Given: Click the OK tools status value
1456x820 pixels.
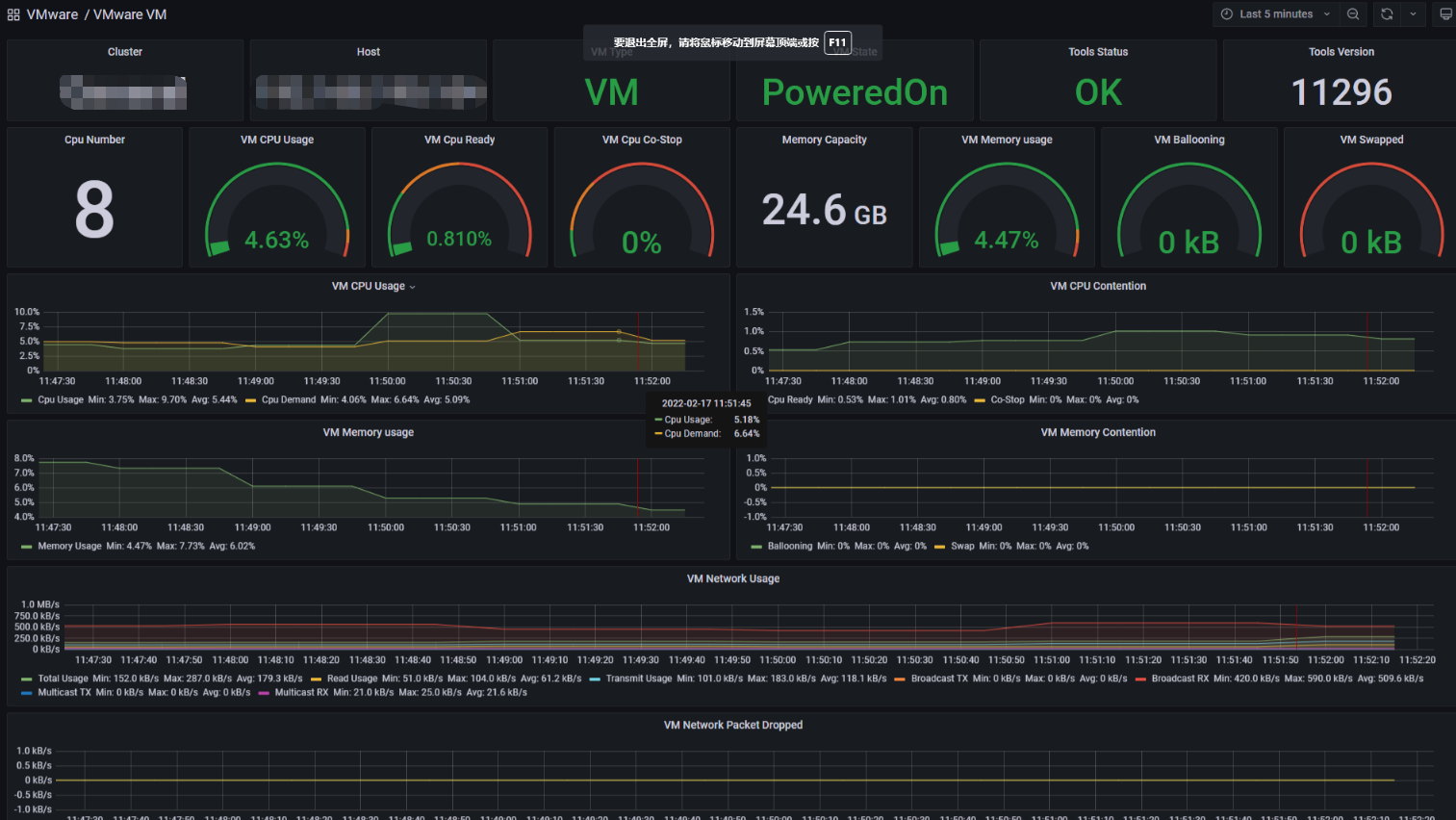Looking at the screenshot, I should [1098, 92].
